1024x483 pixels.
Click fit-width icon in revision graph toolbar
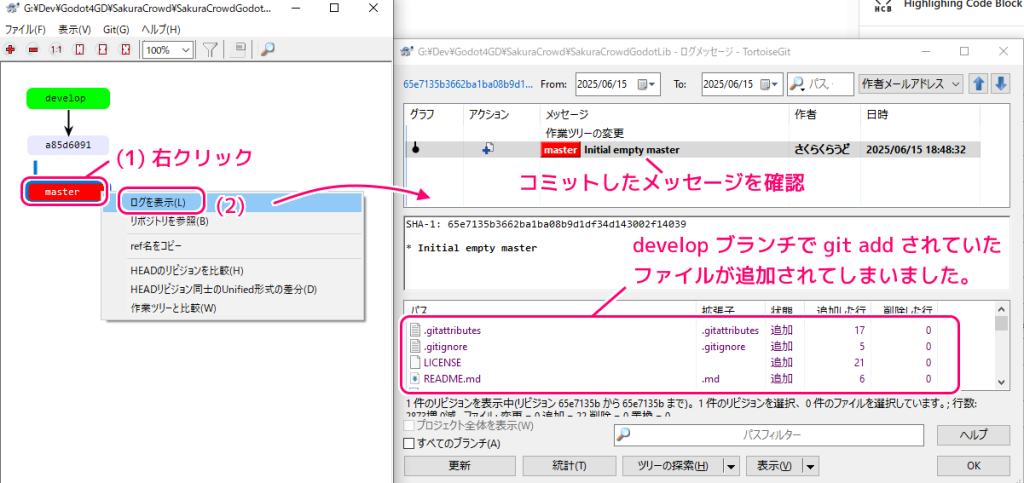point(102,50)
